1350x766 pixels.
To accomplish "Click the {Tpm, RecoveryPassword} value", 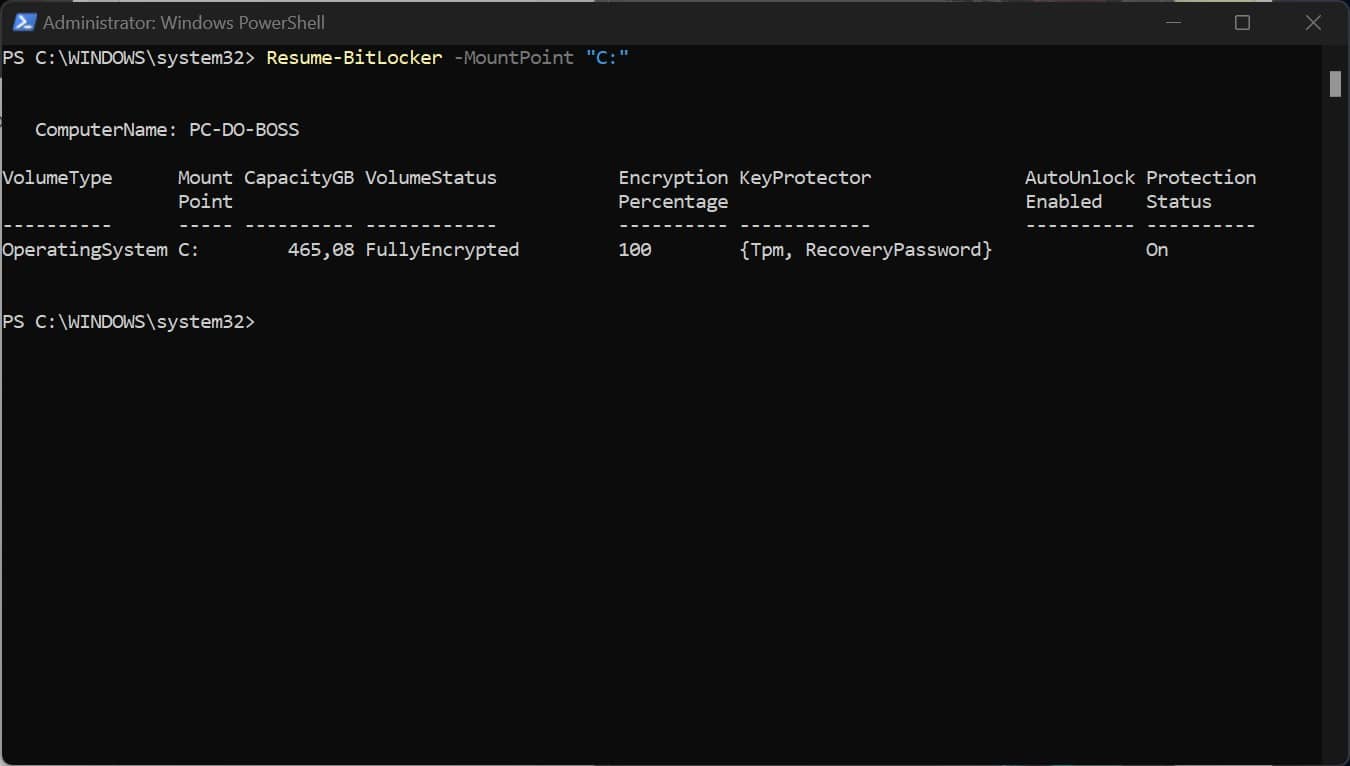I will (865, 250).
